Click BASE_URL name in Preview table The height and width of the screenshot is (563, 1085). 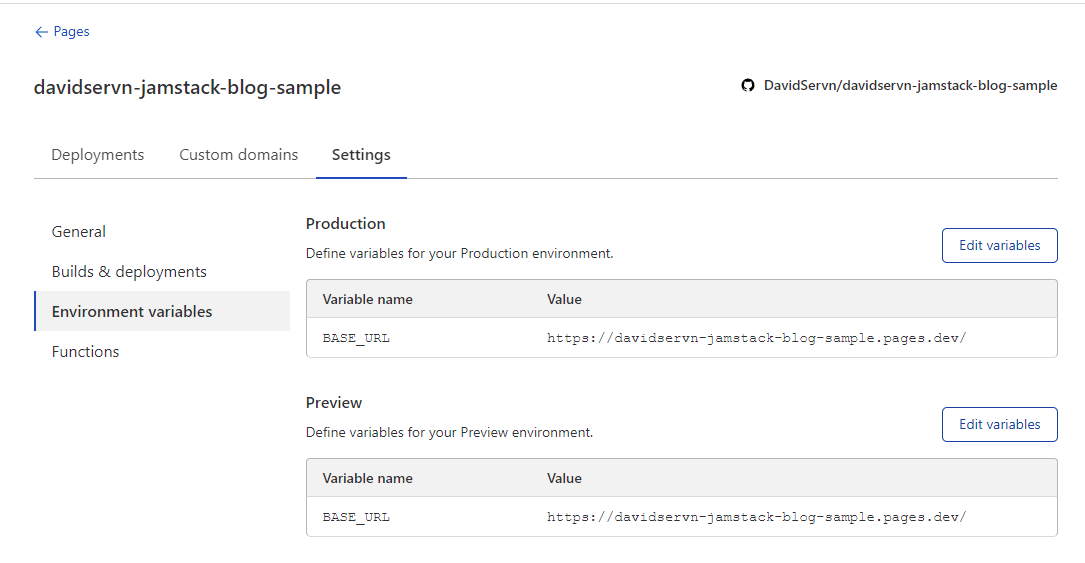pyautogui.click(x=356, y=517)
